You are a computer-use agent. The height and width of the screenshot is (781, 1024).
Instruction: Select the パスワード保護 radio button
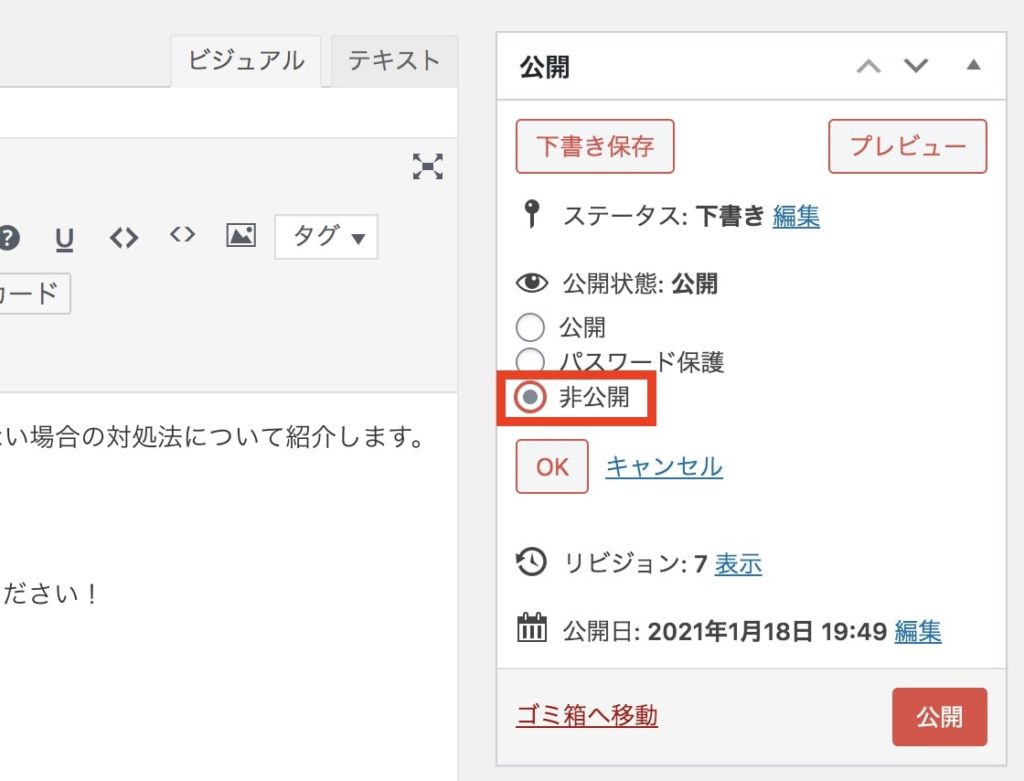point(530,360)
